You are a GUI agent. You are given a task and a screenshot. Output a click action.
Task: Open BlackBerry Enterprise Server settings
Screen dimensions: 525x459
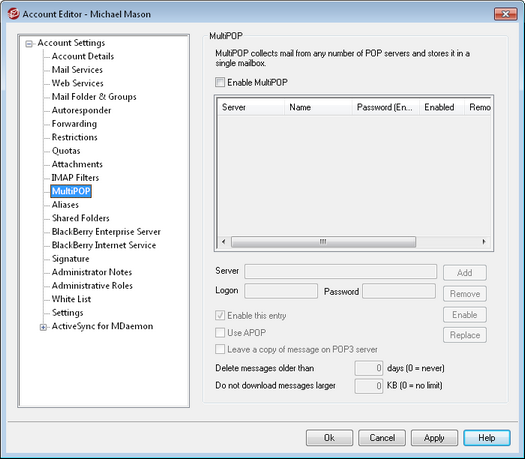[106, 232]
